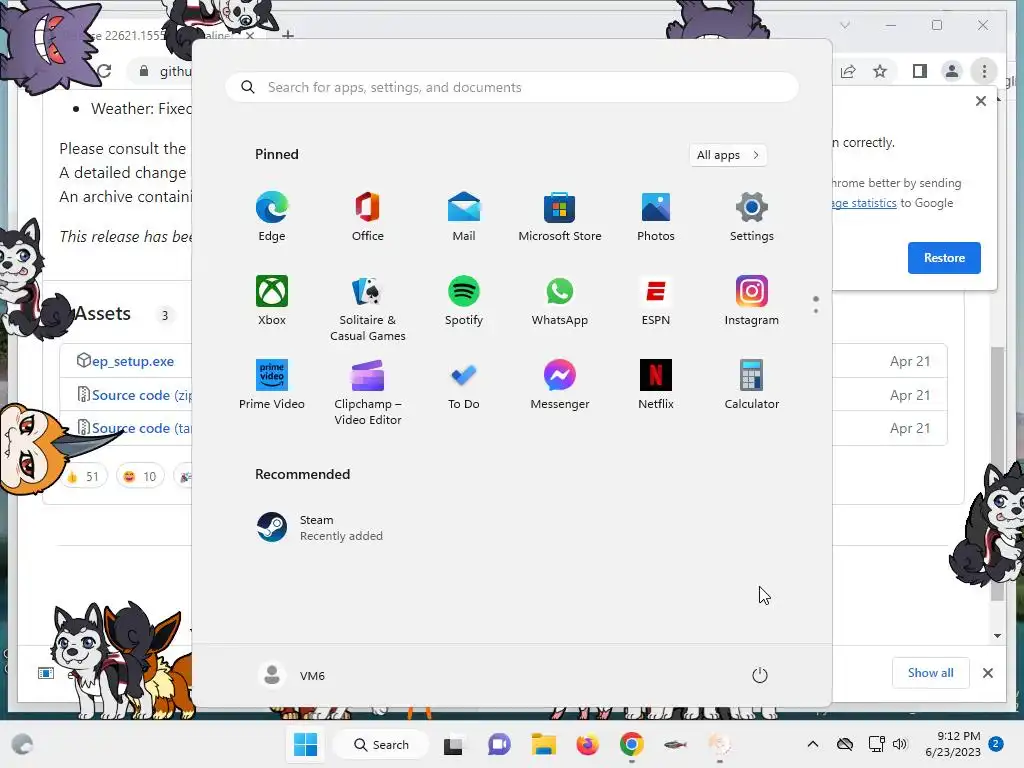Open File Explorer from the taskbar

pos(543,744)
